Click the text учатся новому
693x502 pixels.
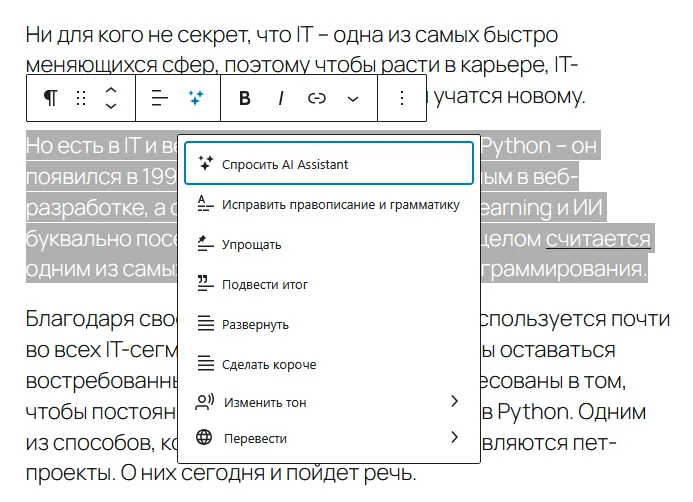[x=510, y=95]
